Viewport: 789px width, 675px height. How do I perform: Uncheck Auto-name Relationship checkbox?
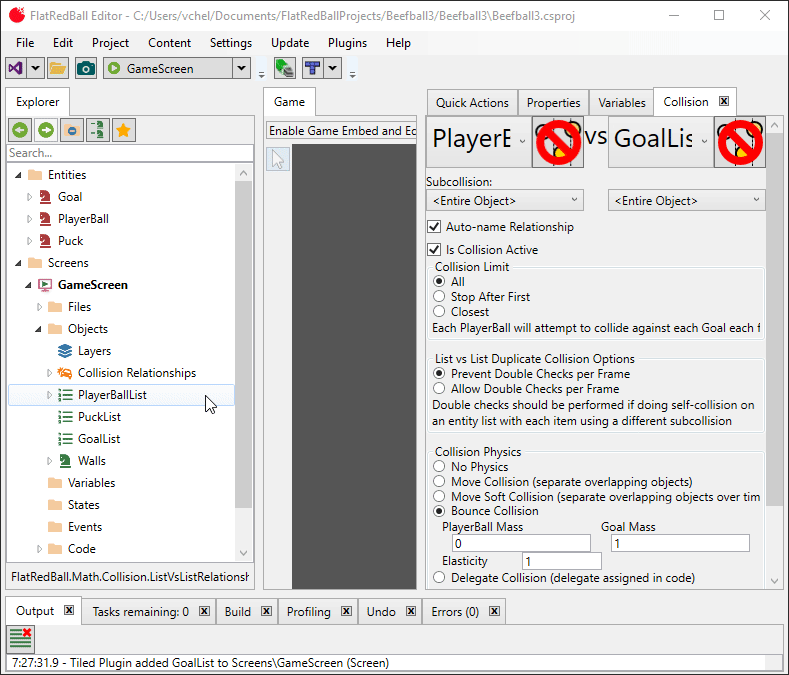pyautogui.click(x=435, y=227)
